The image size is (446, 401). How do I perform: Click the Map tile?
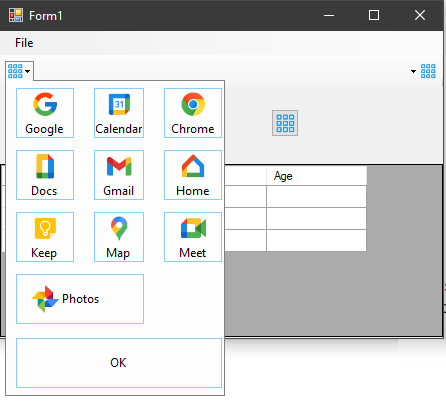(119, 237)
